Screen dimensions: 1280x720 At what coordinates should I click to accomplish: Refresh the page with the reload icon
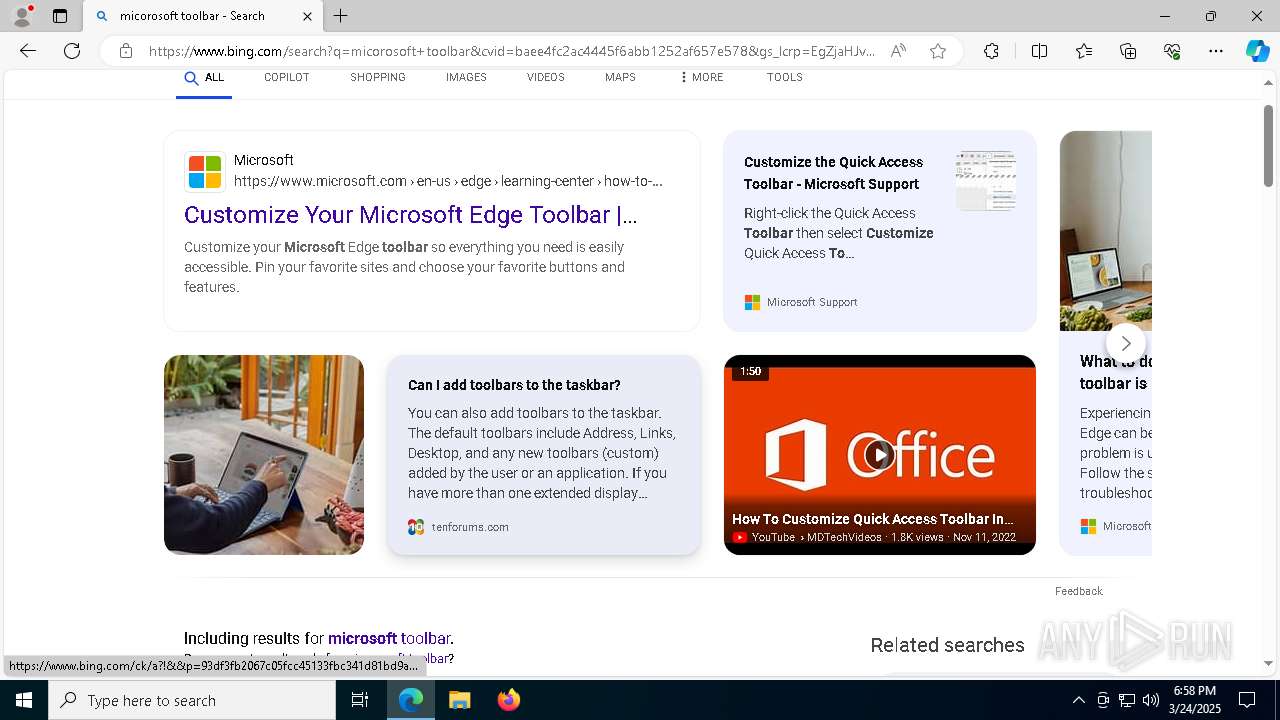click(72, 51)
